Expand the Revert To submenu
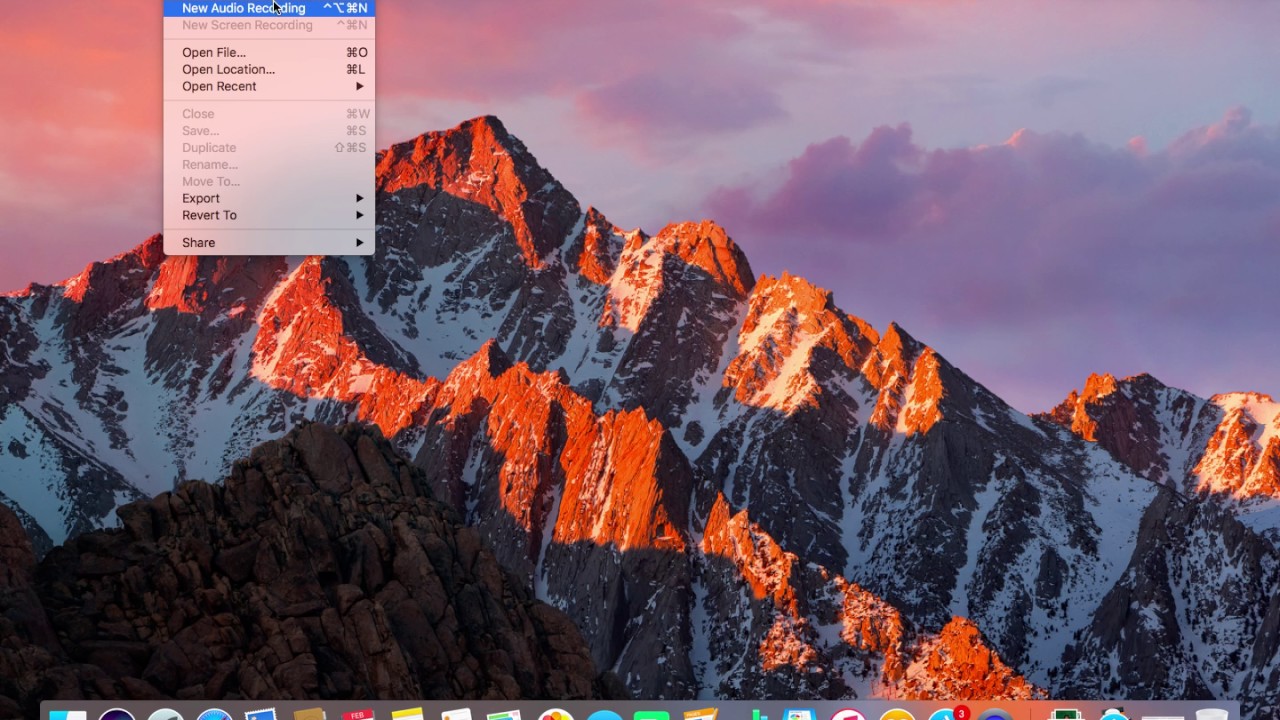The height and width of the screenshot is (720, 1280). 269,215
